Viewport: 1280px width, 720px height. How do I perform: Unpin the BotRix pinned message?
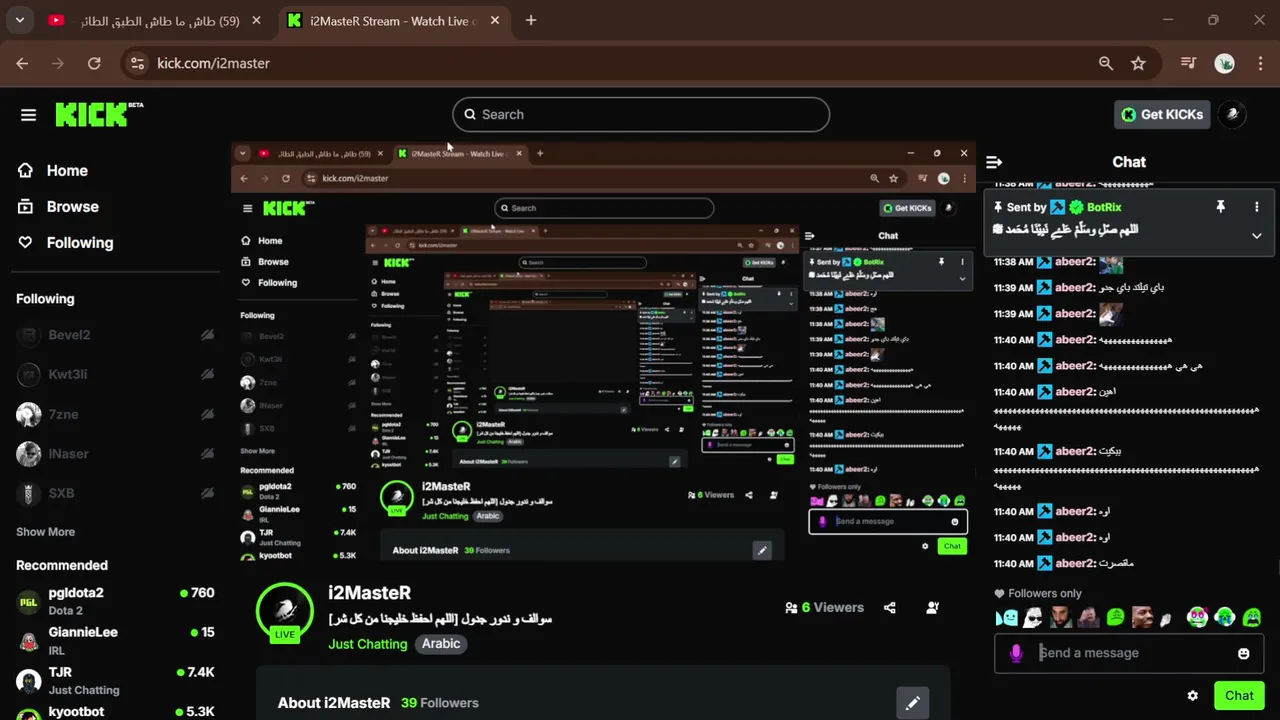(x=1220, y=207)
